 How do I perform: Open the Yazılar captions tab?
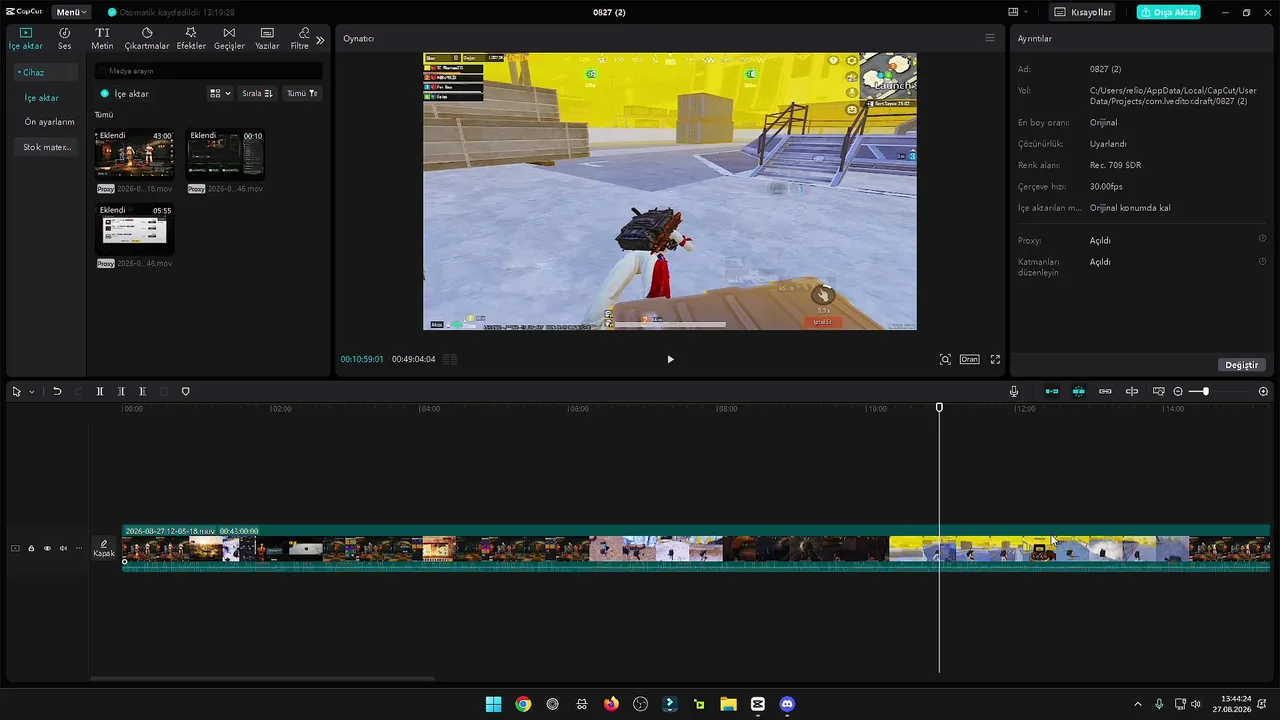click(267, 39)
